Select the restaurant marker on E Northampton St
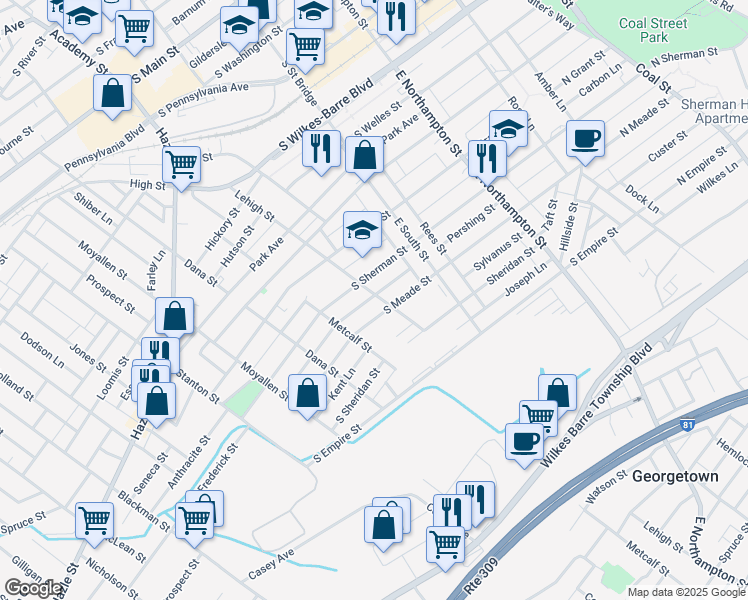Image resolution: width=748 pixels, height=600 pixels. (487, 159)
